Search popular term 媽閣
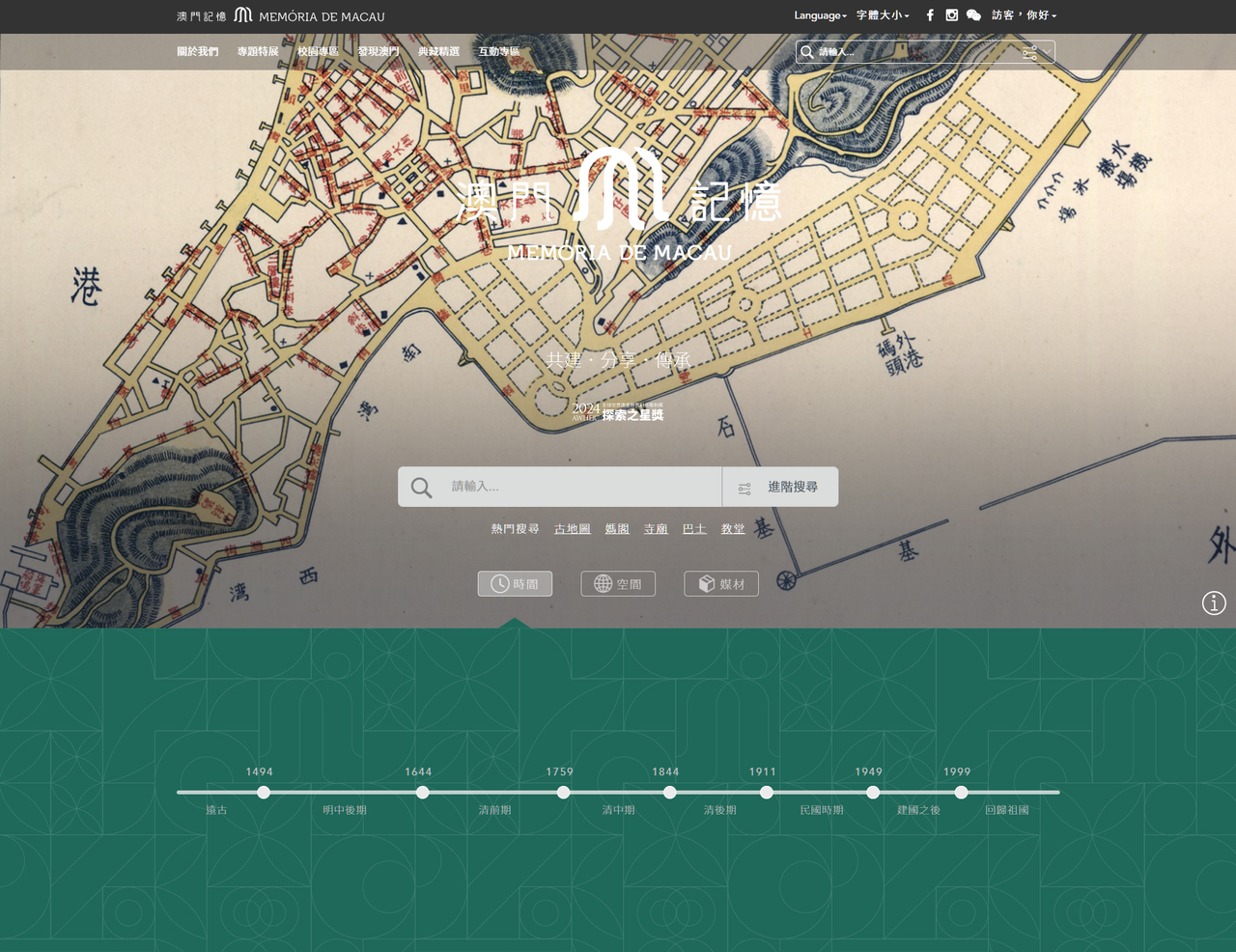This screenshot has width=1236, height=952. 617,529
